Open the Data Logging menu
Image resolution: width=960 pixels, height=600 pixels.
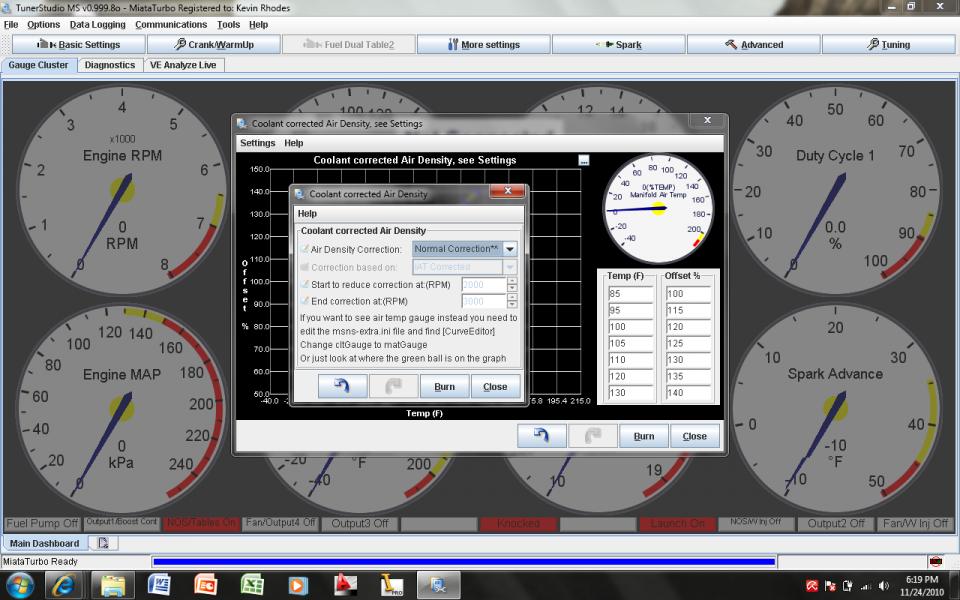[x=98, y=24]
